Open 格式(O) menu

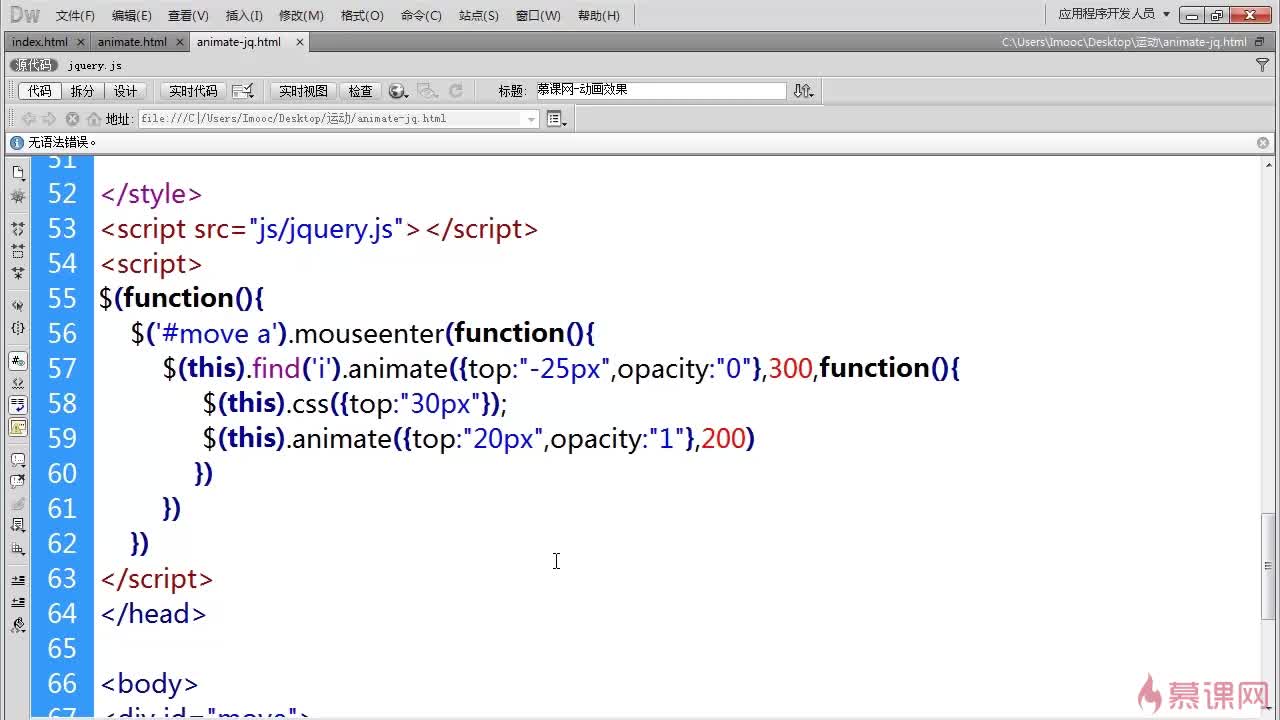tap(362, 15)
